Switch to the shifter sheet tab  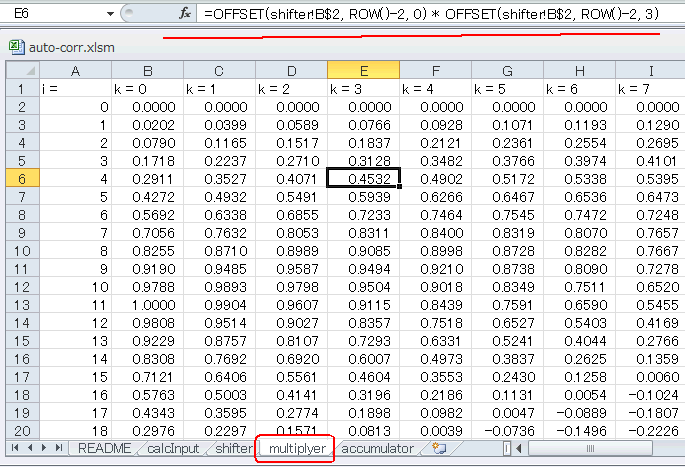pos(234,448)
